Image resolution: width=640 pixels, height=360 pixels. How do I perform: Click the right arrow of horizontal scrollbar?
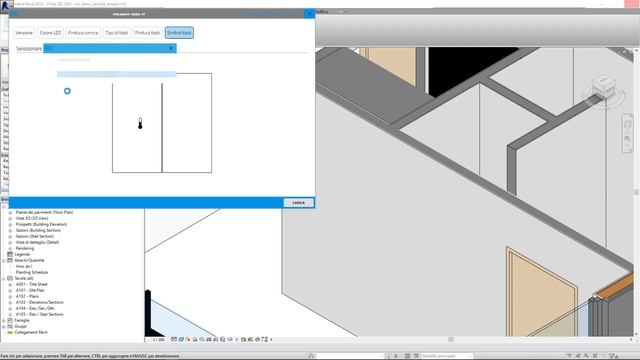pos(631,340)
